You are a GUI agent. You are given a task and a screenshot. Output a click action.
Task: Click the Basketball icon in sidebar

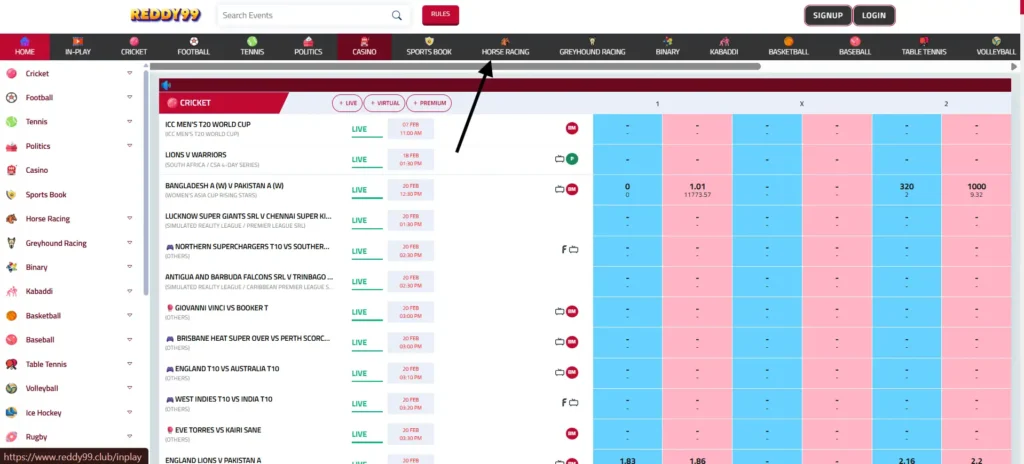pyautogui.click(x=11, y=316)
